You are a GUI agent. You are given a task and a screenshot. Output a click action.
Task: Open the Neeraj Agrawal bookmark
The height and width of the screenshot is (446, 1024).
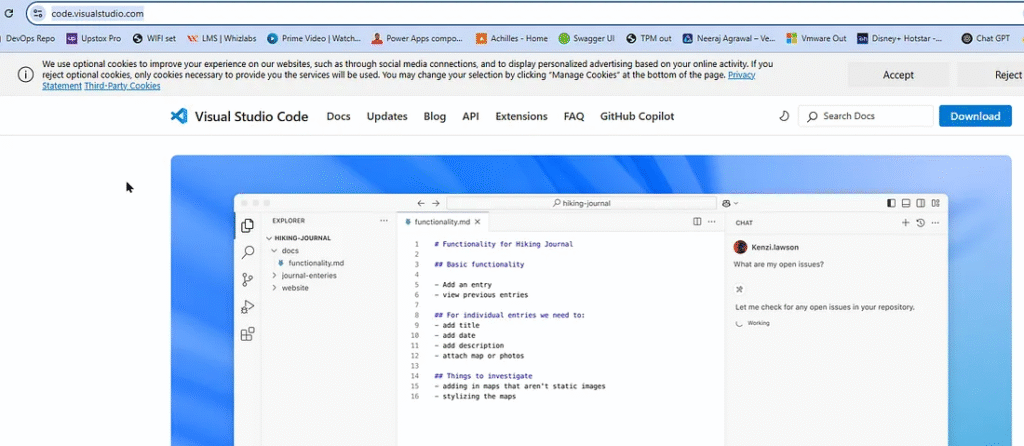(x=729, y=39)
